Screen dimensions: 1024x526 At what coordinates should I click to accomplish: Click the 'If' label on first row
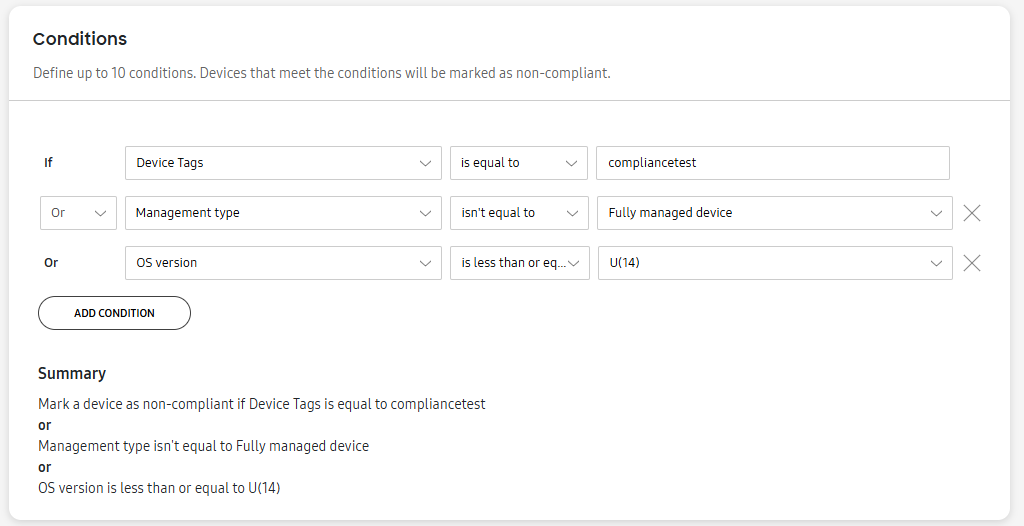click(48, 163)
